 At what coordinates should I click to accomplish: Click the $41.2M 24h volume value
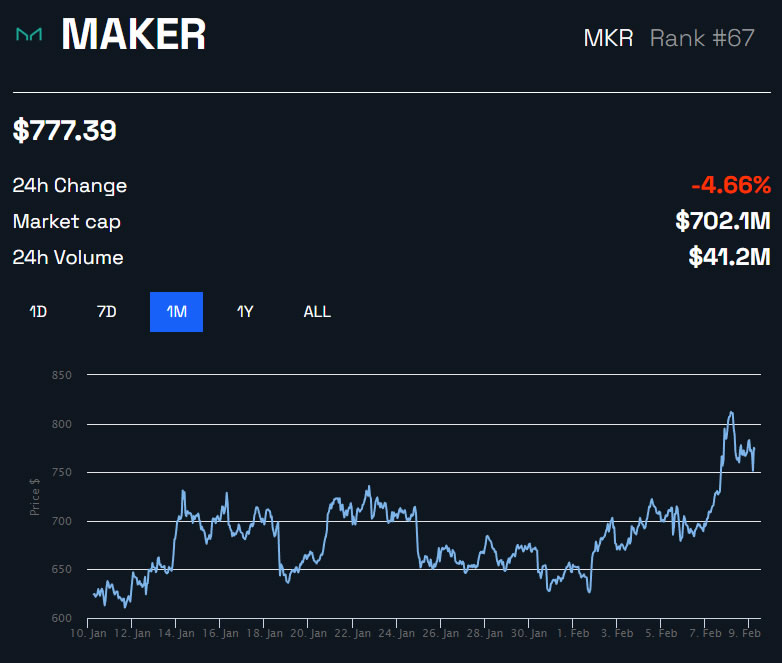point(730,257)
